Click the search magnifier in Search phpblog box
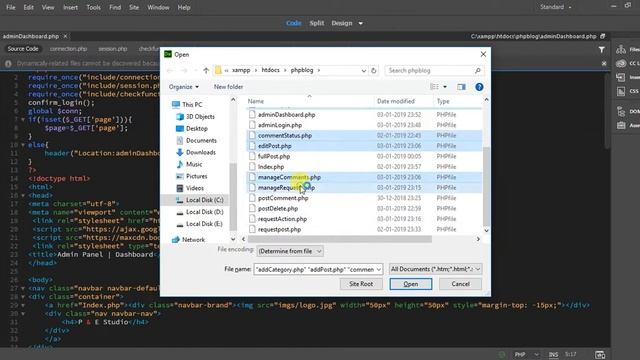 point(478,71)
